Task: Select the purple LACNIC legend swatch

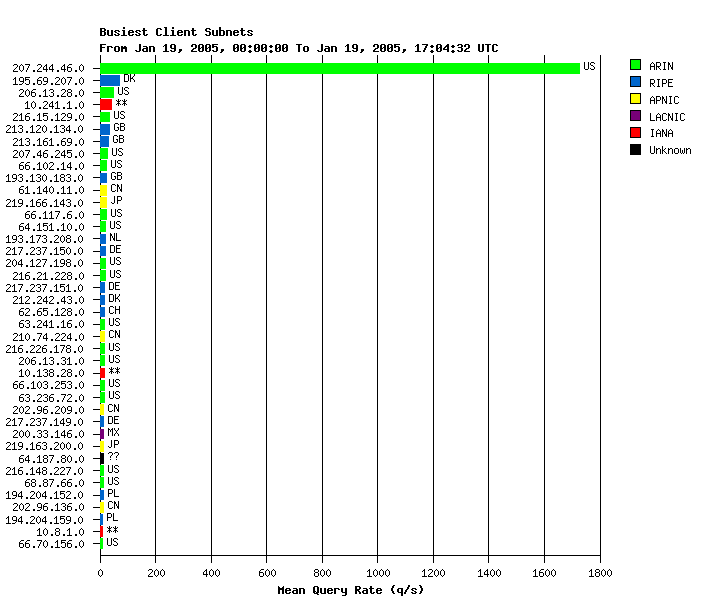Action: pos(635,117)
